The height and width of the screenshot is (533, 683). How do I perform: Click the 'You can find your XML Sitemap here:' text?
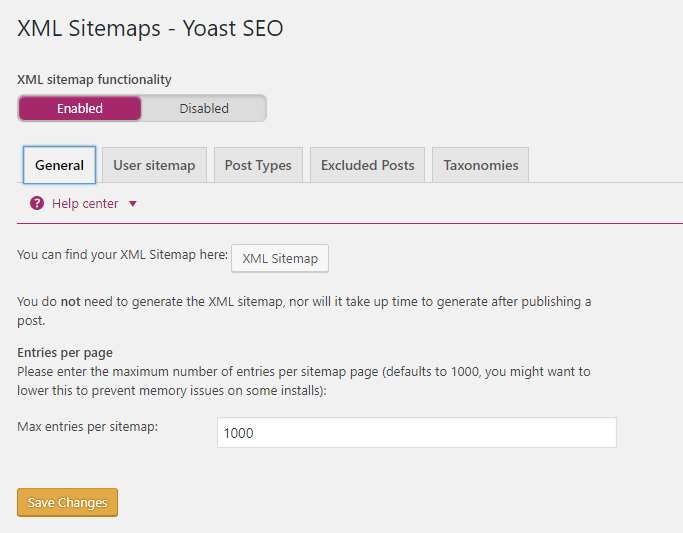(x=122, y=254)
